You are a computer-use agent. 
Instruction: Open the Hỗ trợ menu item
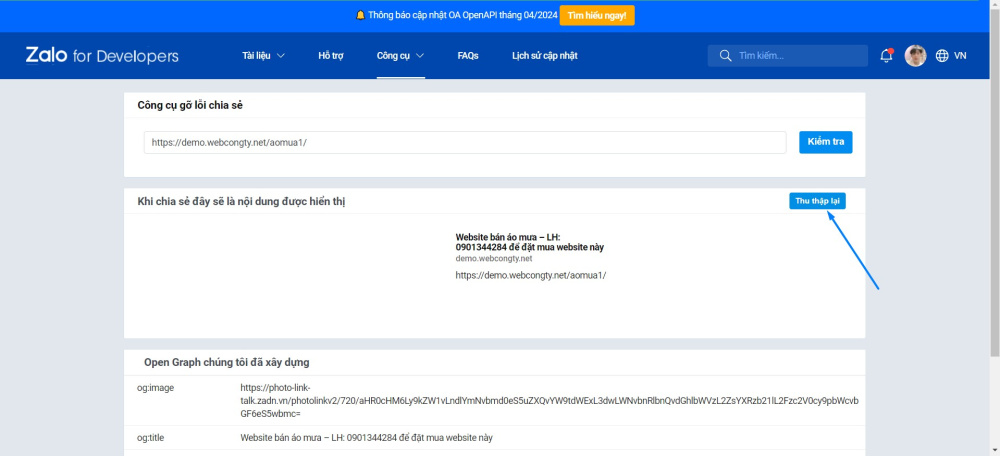click(x=331, y=56)
